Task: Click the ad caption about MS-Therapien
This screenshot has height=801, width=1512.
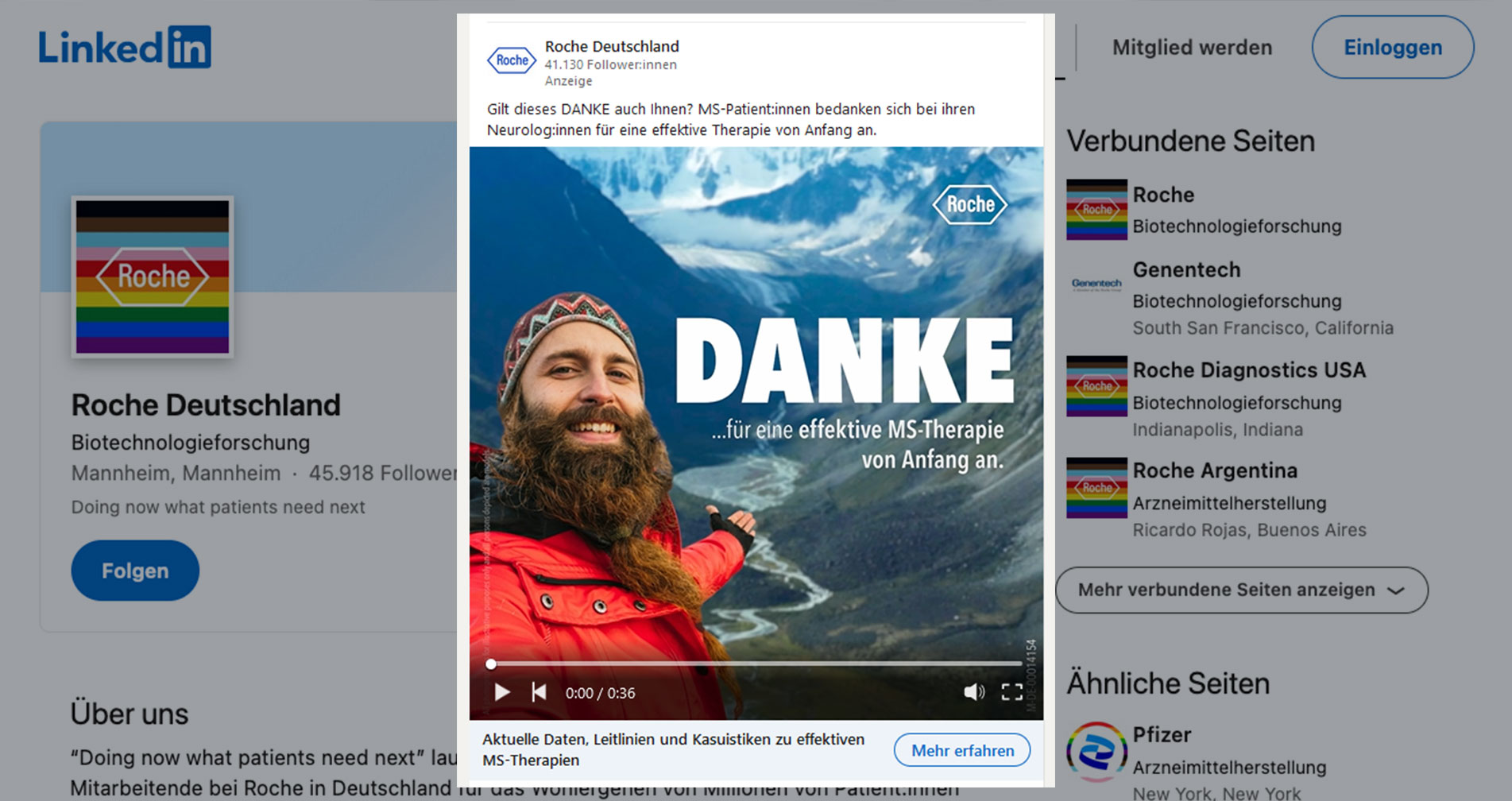Action: 673,749
